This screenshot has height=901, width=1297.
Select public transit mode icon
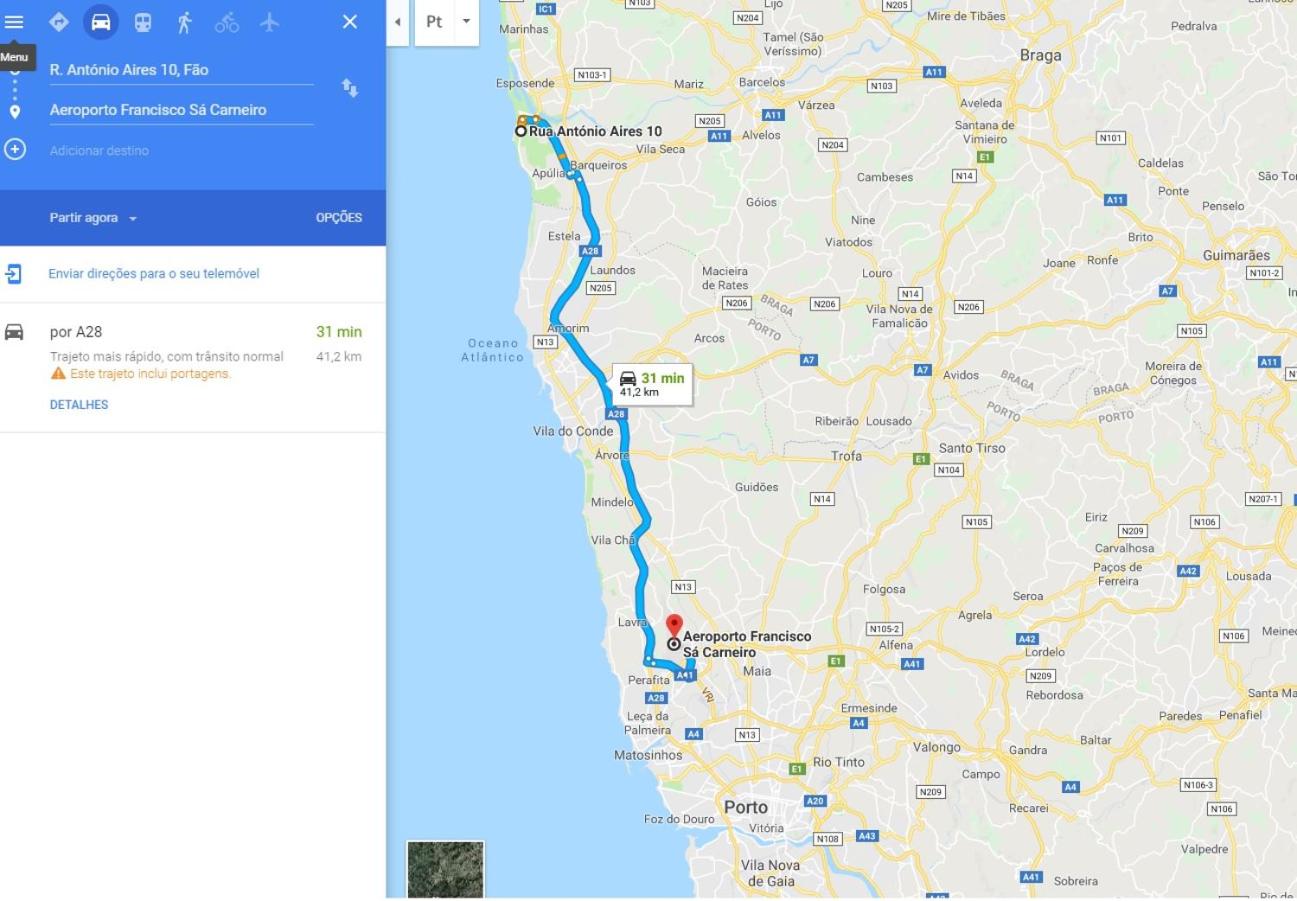[x=143, y=21]
